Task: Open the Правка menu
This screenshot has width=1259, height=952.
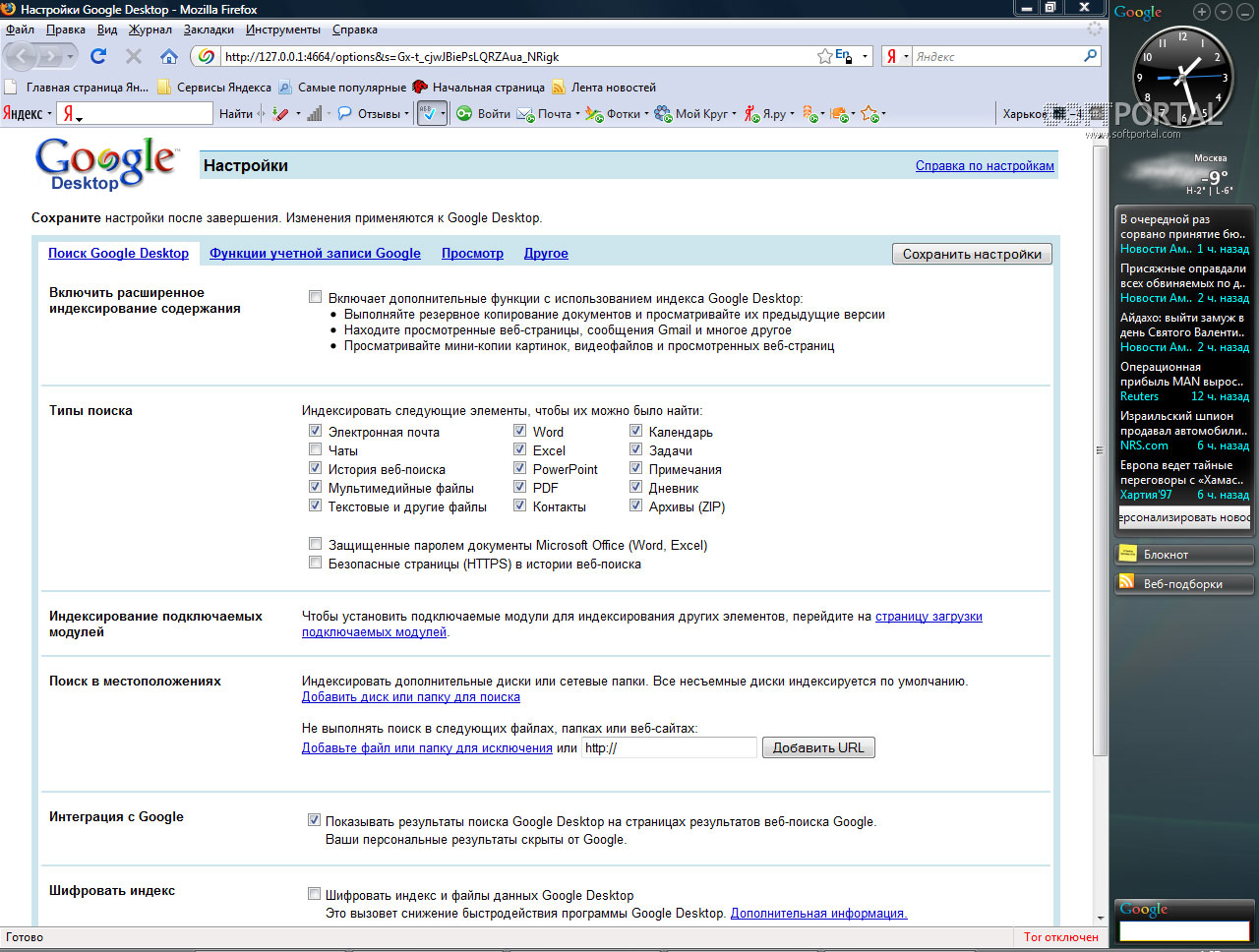Action: point(66,30)
